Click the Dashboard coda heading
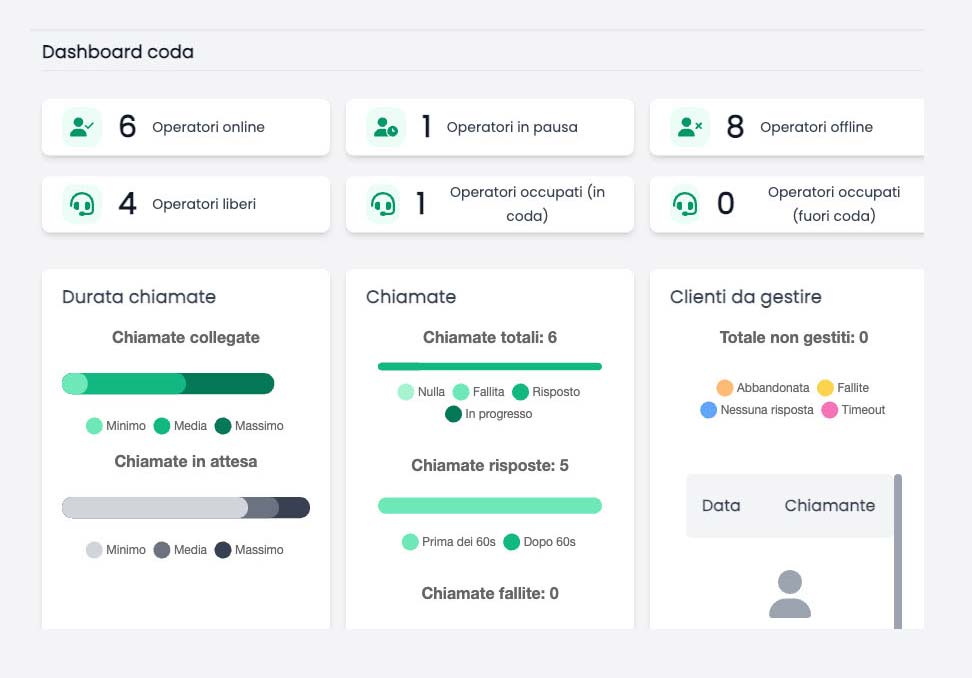The image size is (972, 678). [x=118, y=51]
